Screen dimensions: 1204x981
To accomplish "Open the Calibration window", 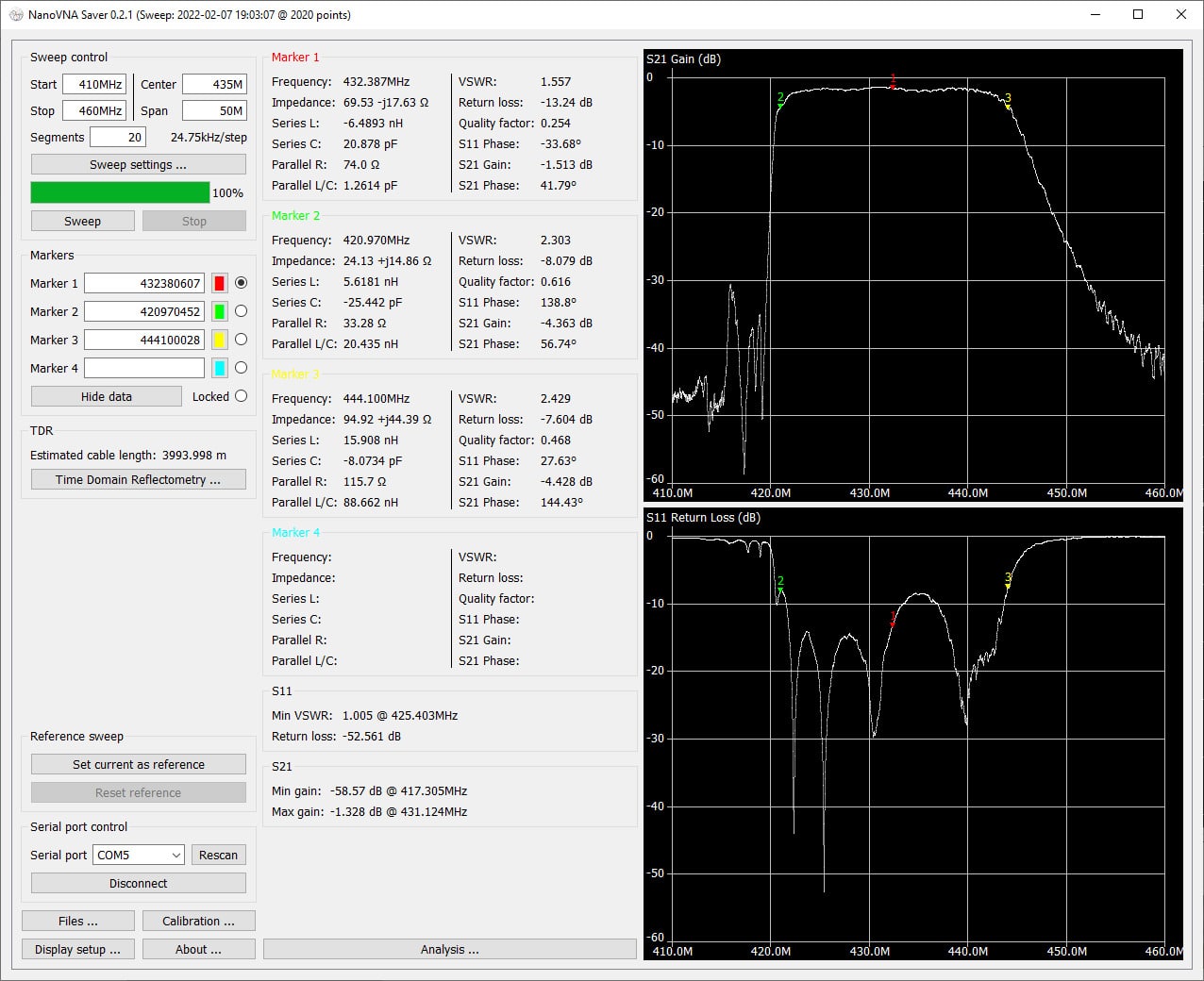I will (x=198, y=921).
